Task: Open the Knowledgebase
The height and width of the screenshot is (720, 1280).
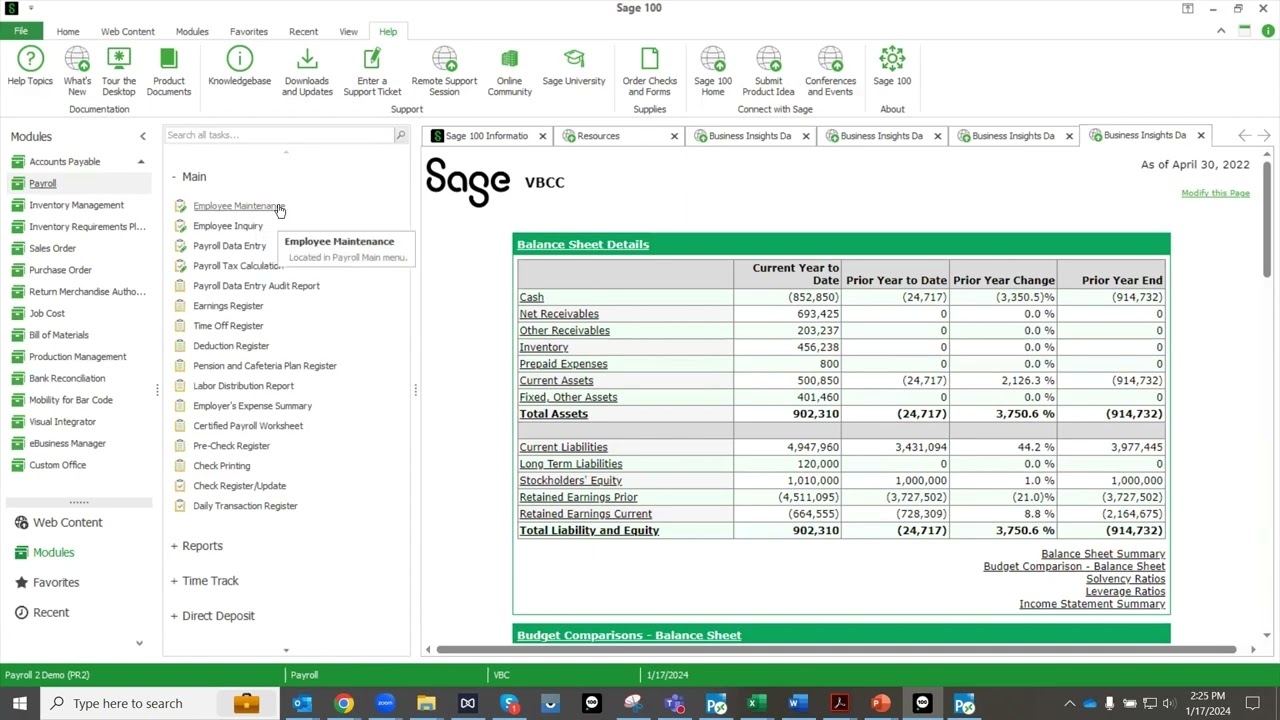Action: click(239, 66)
